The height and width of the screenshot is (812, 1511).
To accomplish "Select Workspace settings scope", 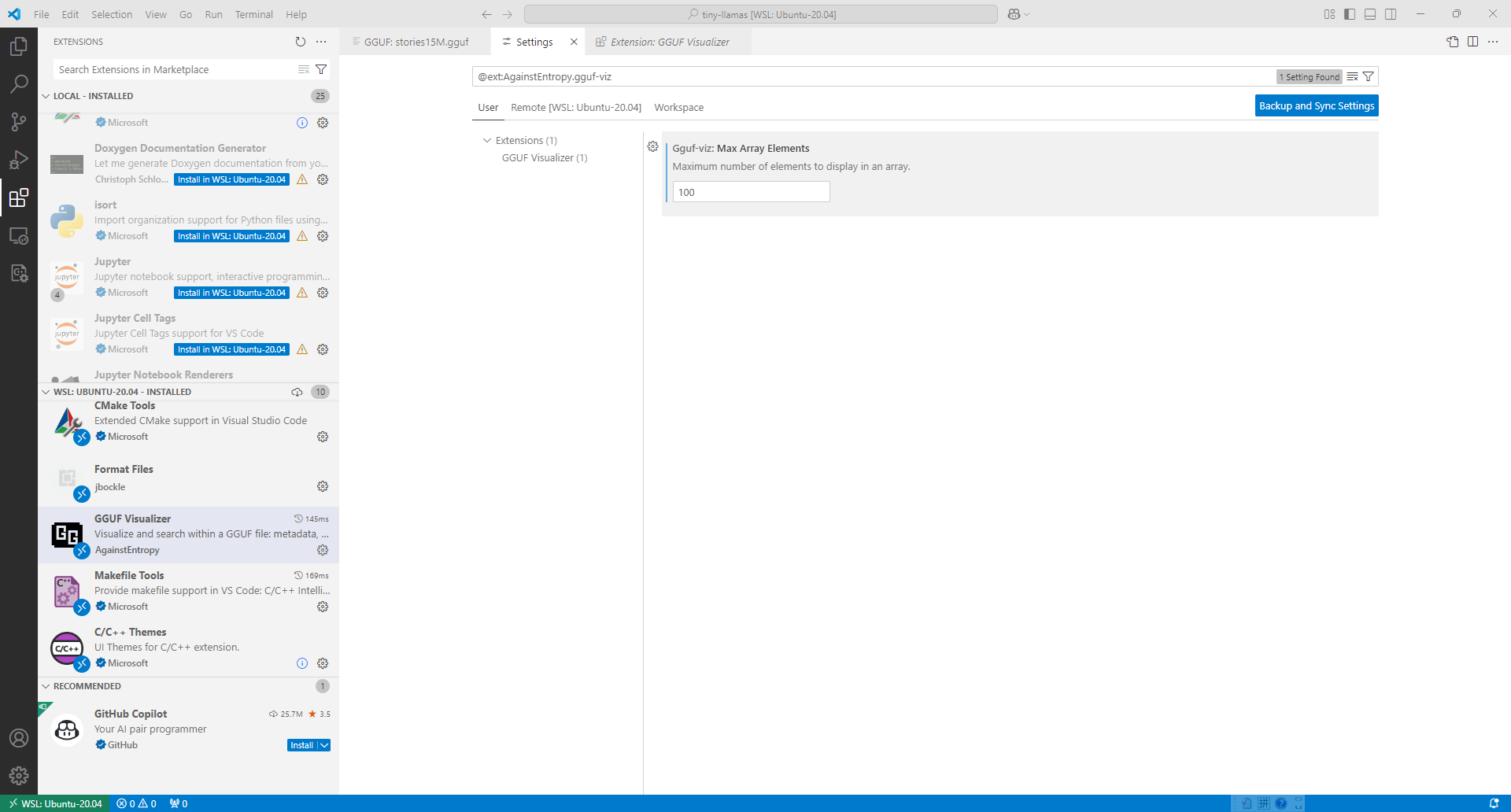I will tap(679, 108).
